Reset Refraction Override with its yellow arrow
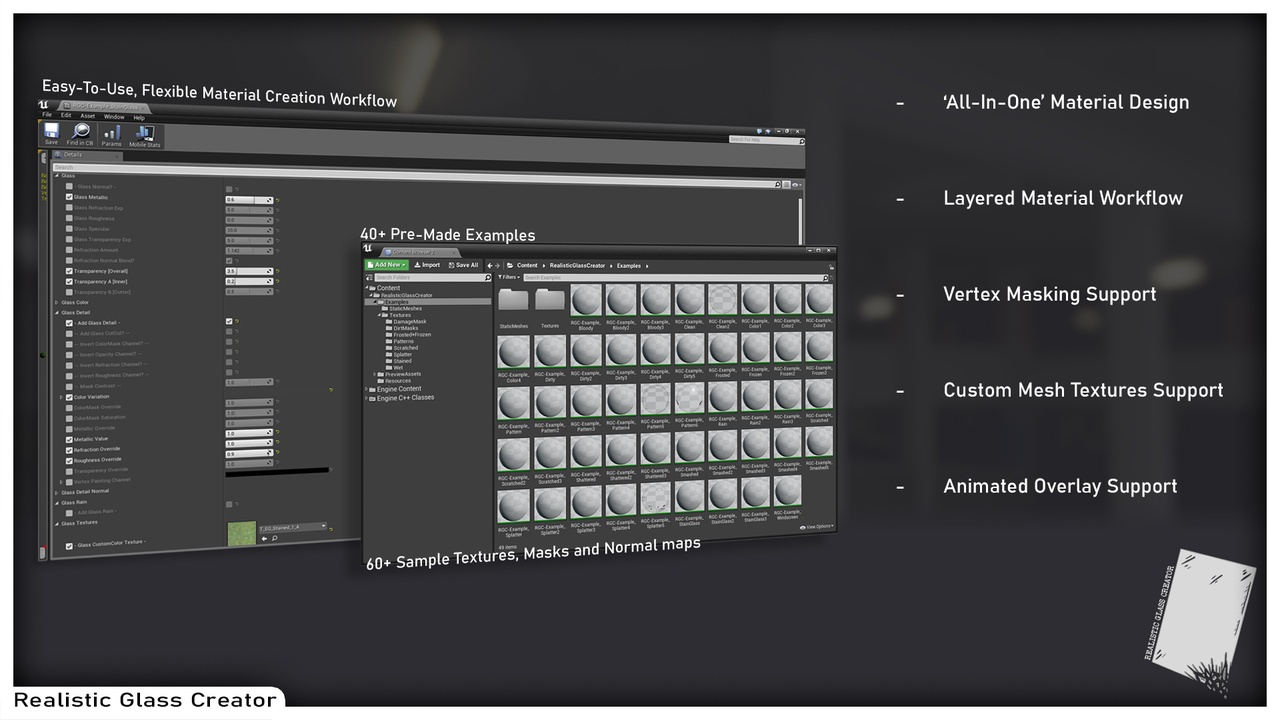 [277, 444]
